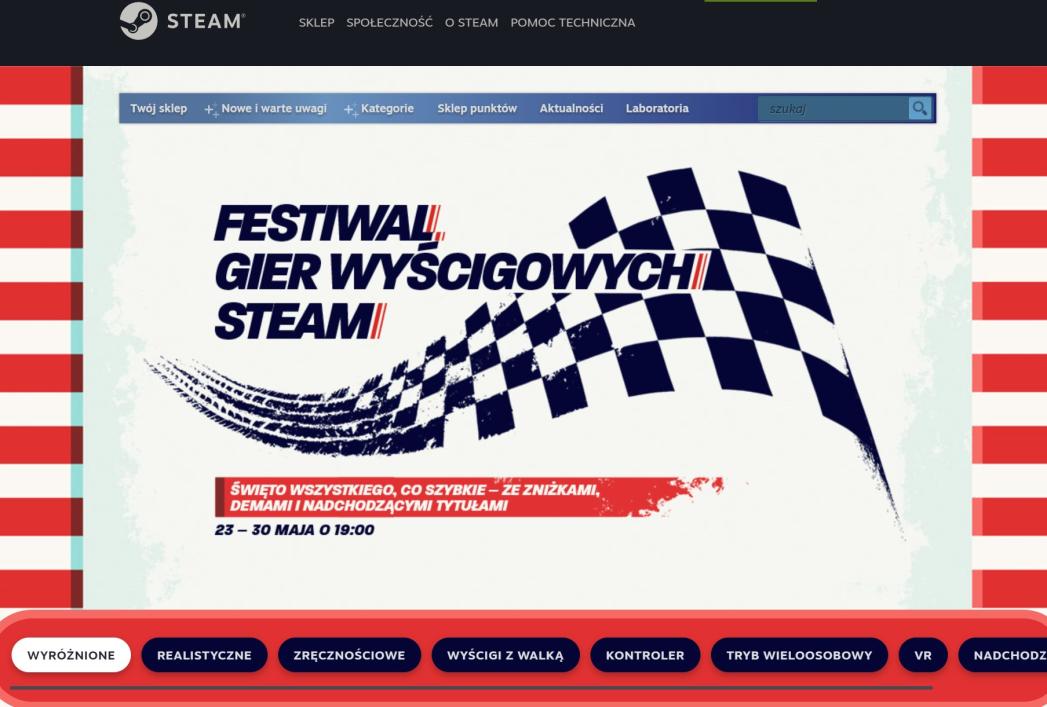This screenshot has width=1047, height=707.
Task: Toggle the ZRĘCZNOŚCIOWE filter
Action: point(349,655)
